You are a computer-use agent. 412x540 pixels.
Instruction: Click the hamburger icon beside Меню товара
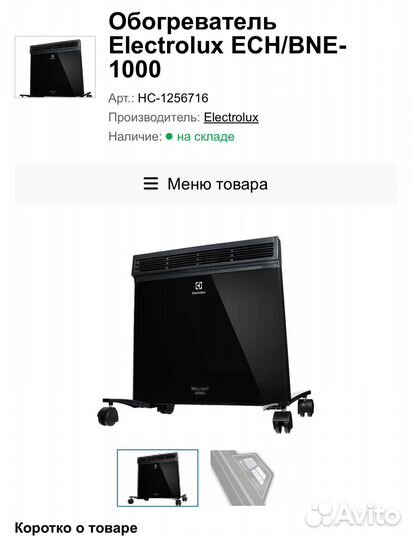(x=151, y=184)
